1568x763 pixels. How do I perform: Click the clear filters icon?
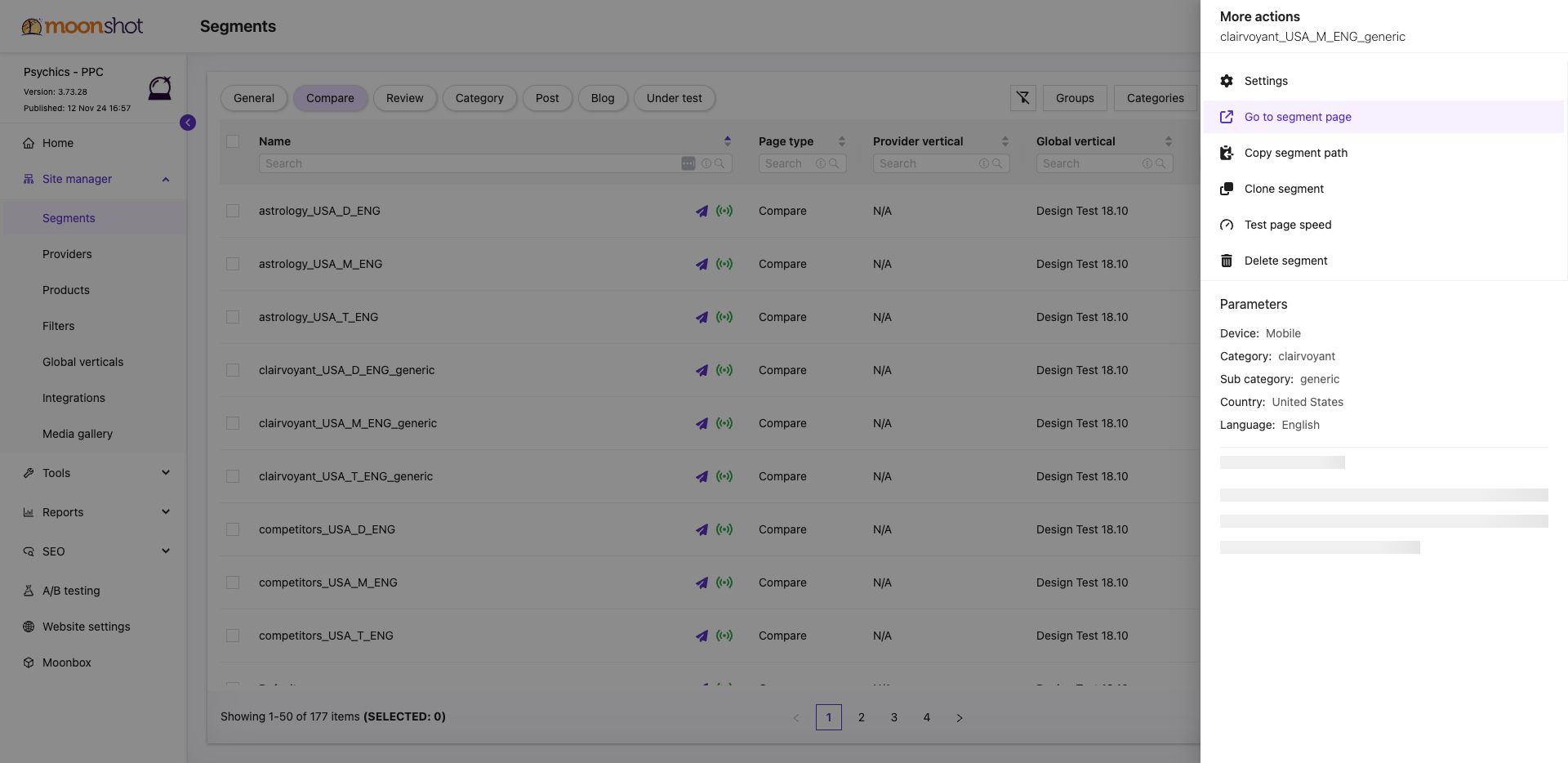pyautogui.click(x=1023, y=98)
